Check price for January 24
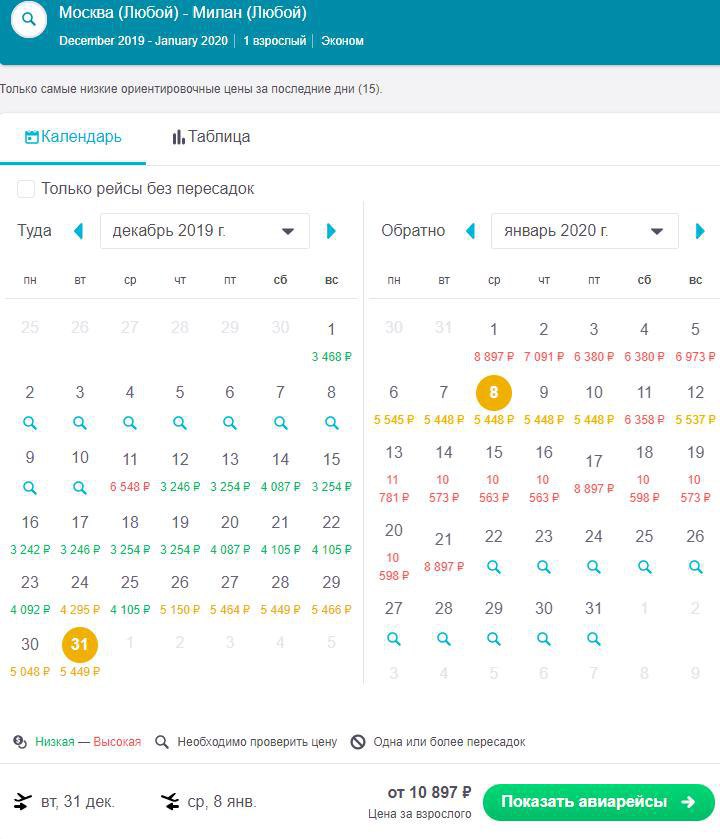The width and height of the screenshot is (720, 839). coord(594,567)
